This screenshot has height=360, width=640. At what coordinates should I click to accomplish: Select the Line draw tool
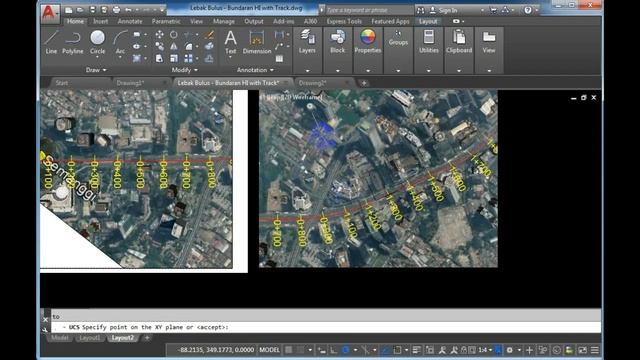pos(51,42)
